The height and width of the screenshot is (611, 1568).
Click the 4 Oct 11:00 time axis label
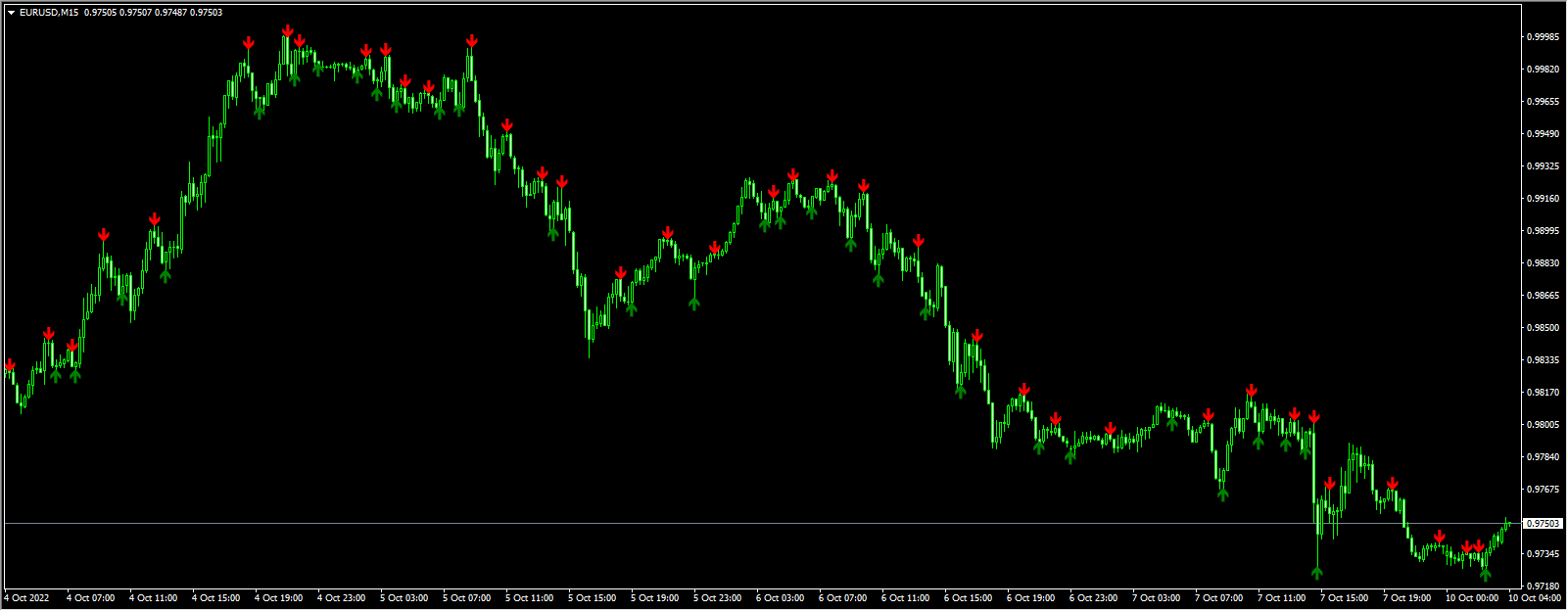[153, 598]
